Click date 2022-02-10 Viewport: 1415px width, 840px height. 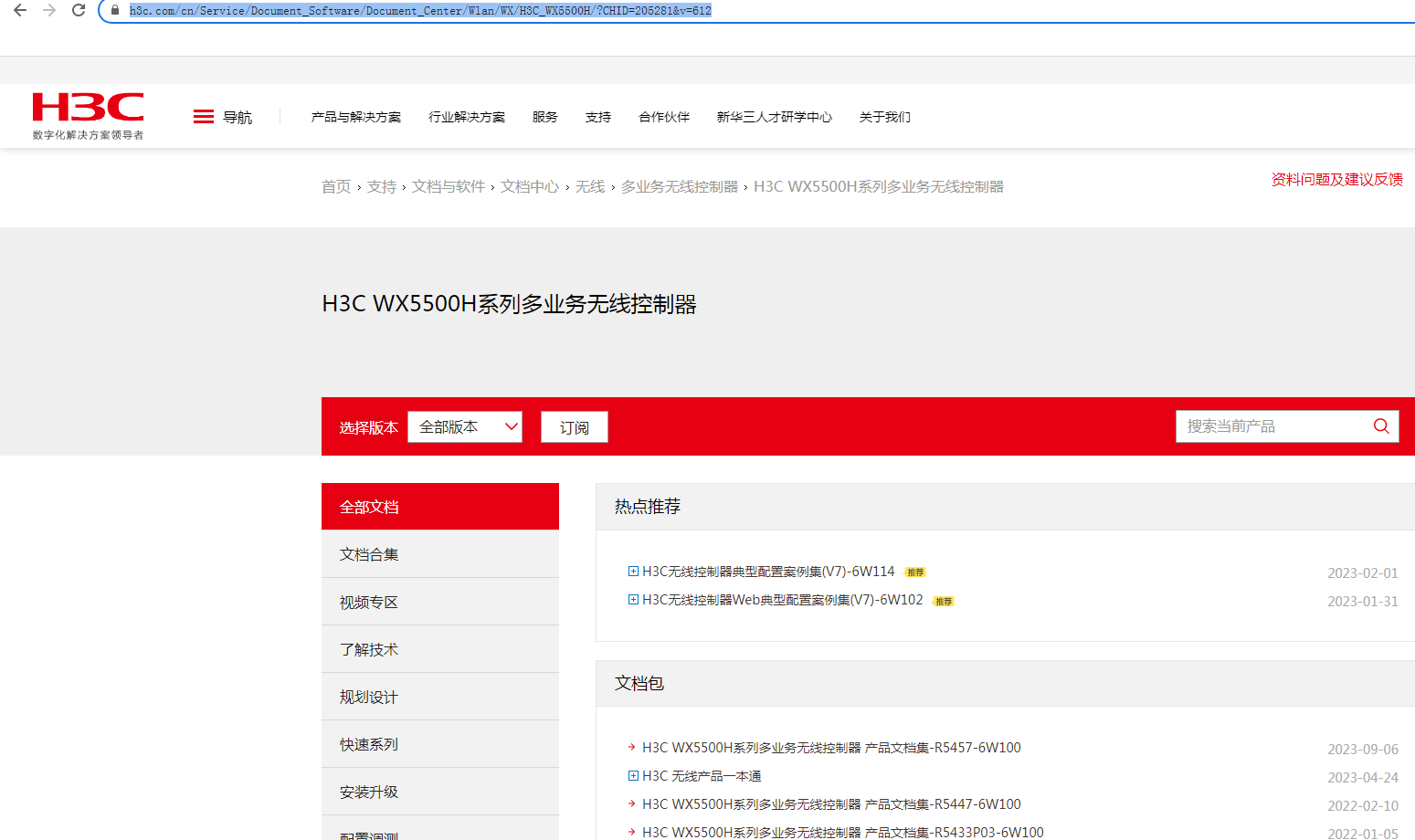(1363, 806)
